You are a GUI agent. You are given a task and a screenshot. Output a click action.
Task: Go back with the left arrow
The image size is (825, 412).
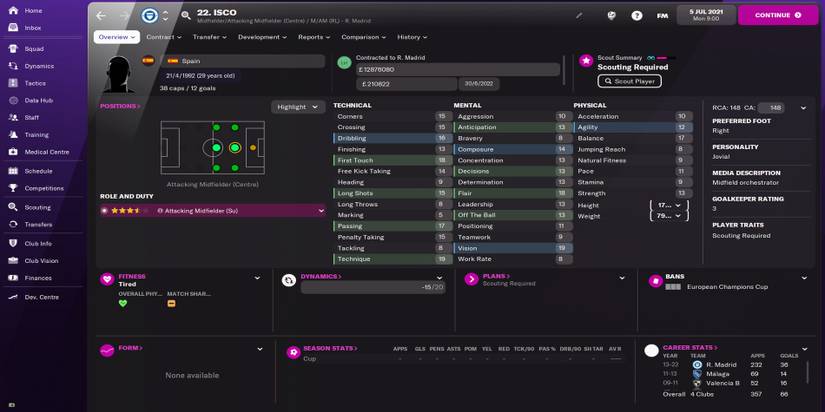click(101, 16)
